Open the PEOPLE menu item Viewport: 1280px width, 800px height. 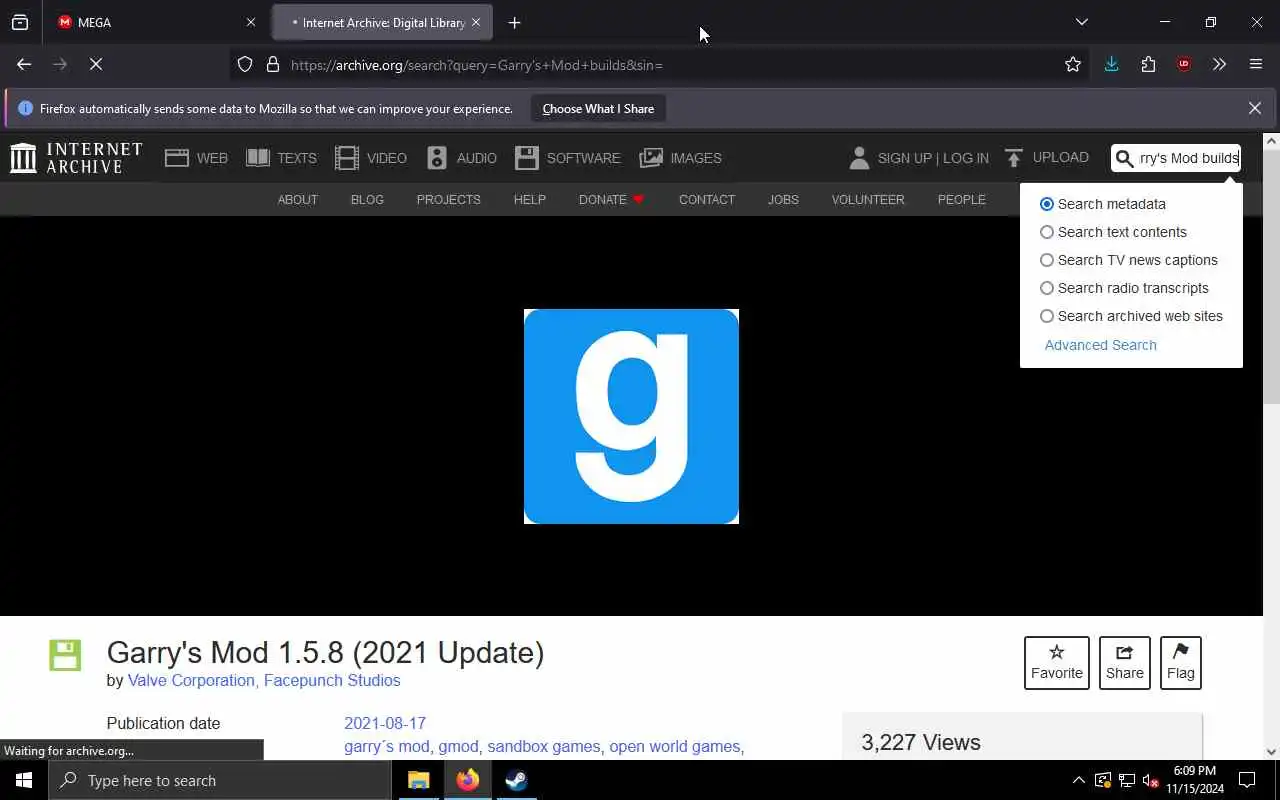[961, 199]
